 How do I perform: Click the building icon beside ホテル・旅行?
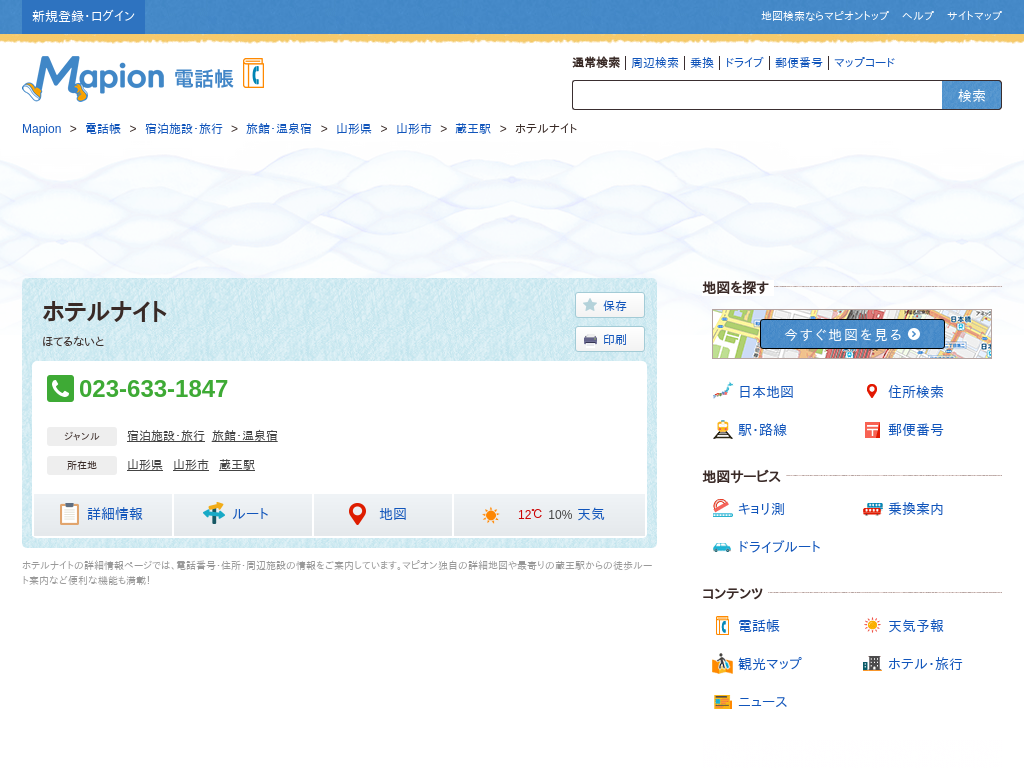click(872, 664)
